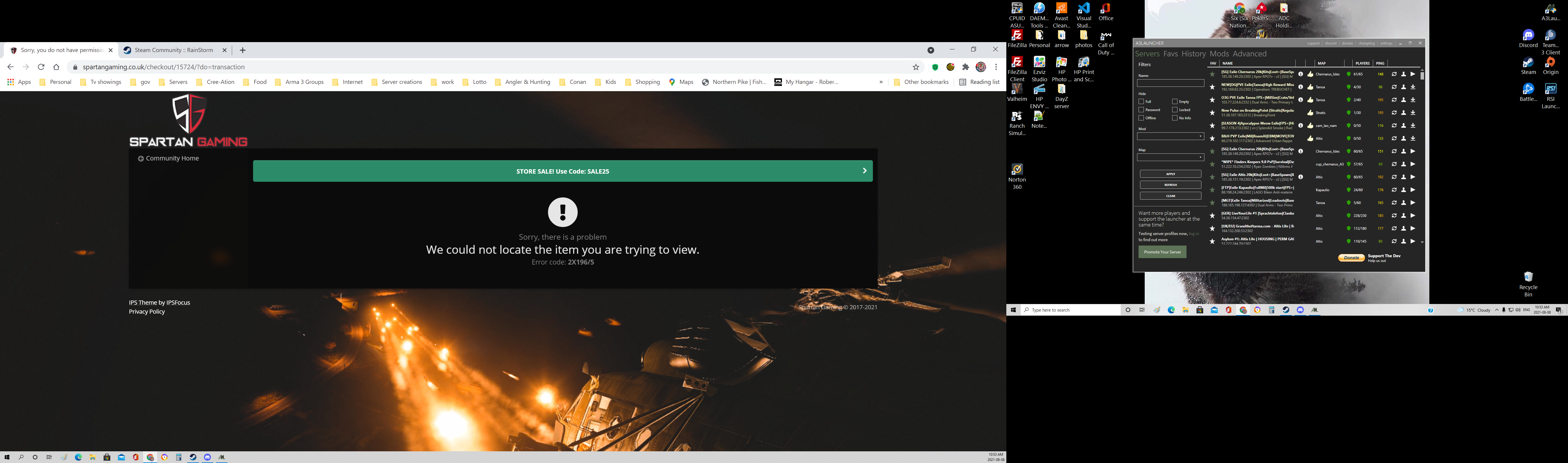
Task: Open Chrome three-dot menu
Action: [996, 67]
